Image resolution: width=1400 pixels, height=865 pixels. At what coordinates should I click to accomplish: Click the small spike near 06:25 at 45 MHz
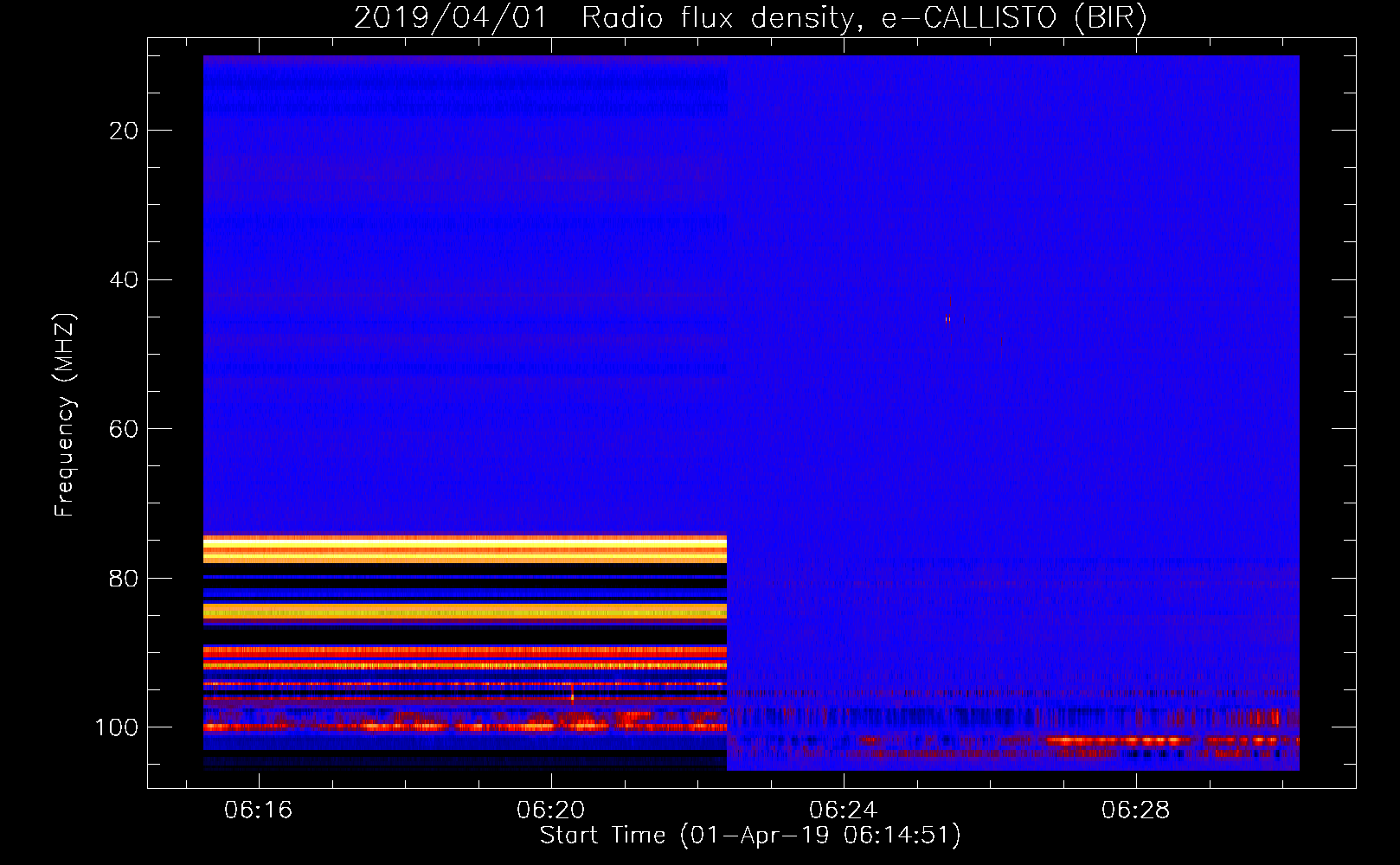948,318
